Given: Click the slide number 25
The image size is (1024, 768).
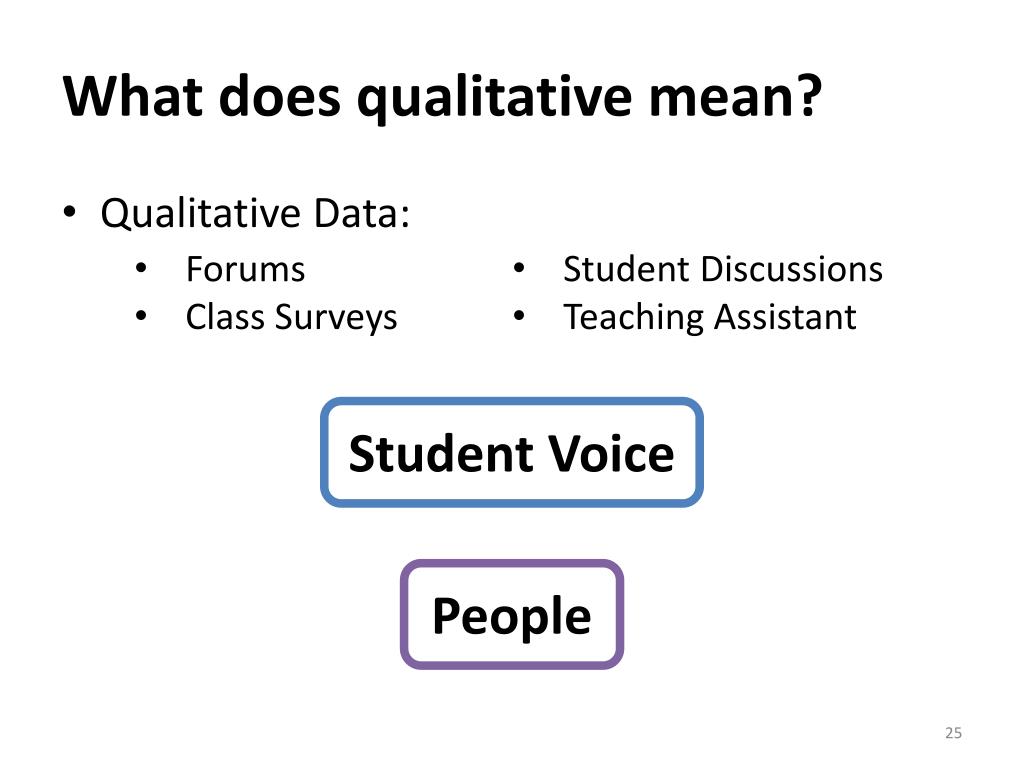Looking at the screenshot, I should click(x=953, y=733).
